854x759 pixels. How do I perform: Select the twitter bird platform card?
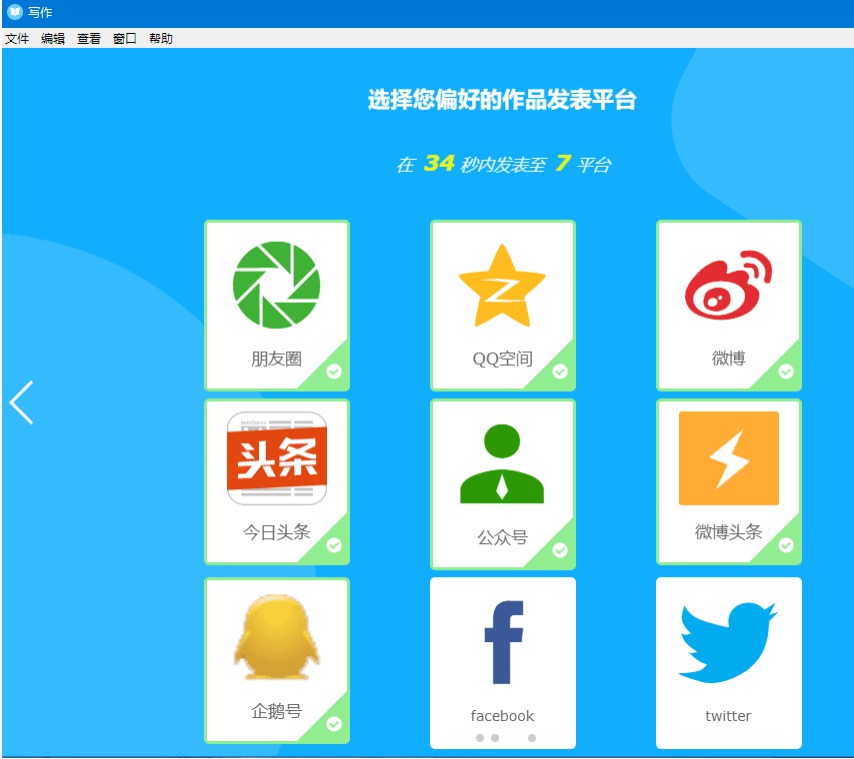coord(729,663)
